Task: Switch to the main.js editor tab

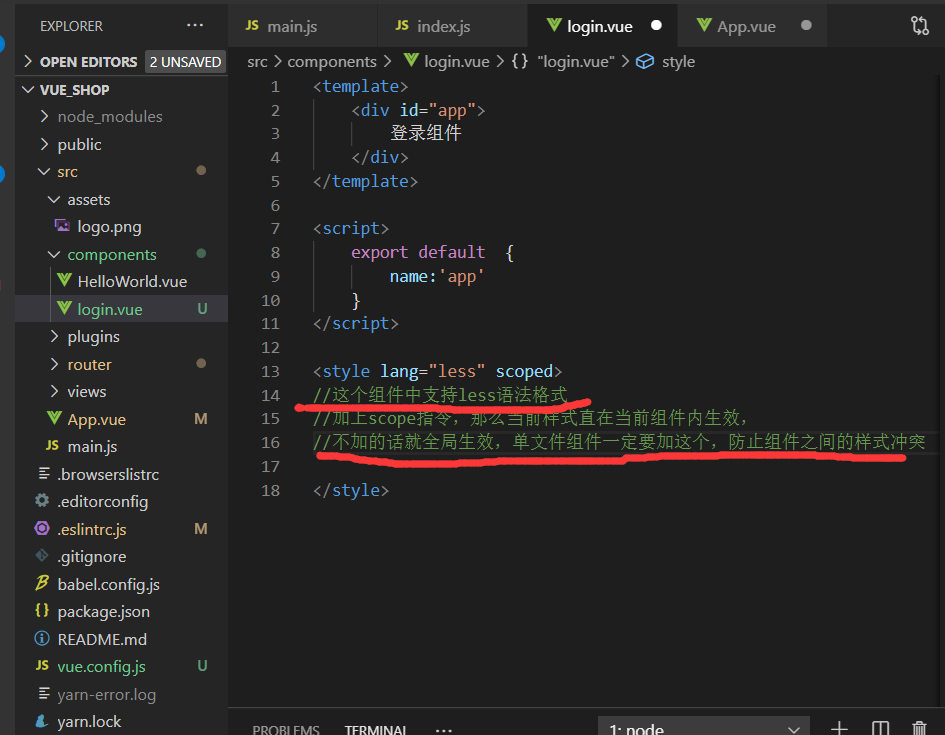Action: (x=302, y=26)
